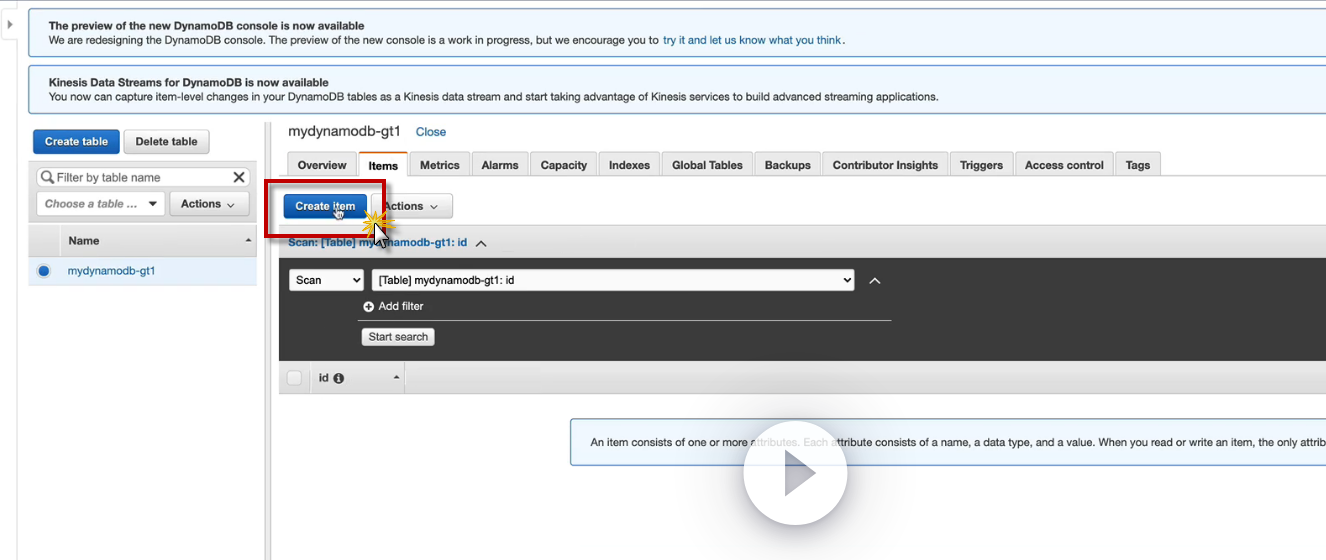Screen dimensions: 1326x560
Task: Click the Add filter plus icon
Action: click(368, 307)
